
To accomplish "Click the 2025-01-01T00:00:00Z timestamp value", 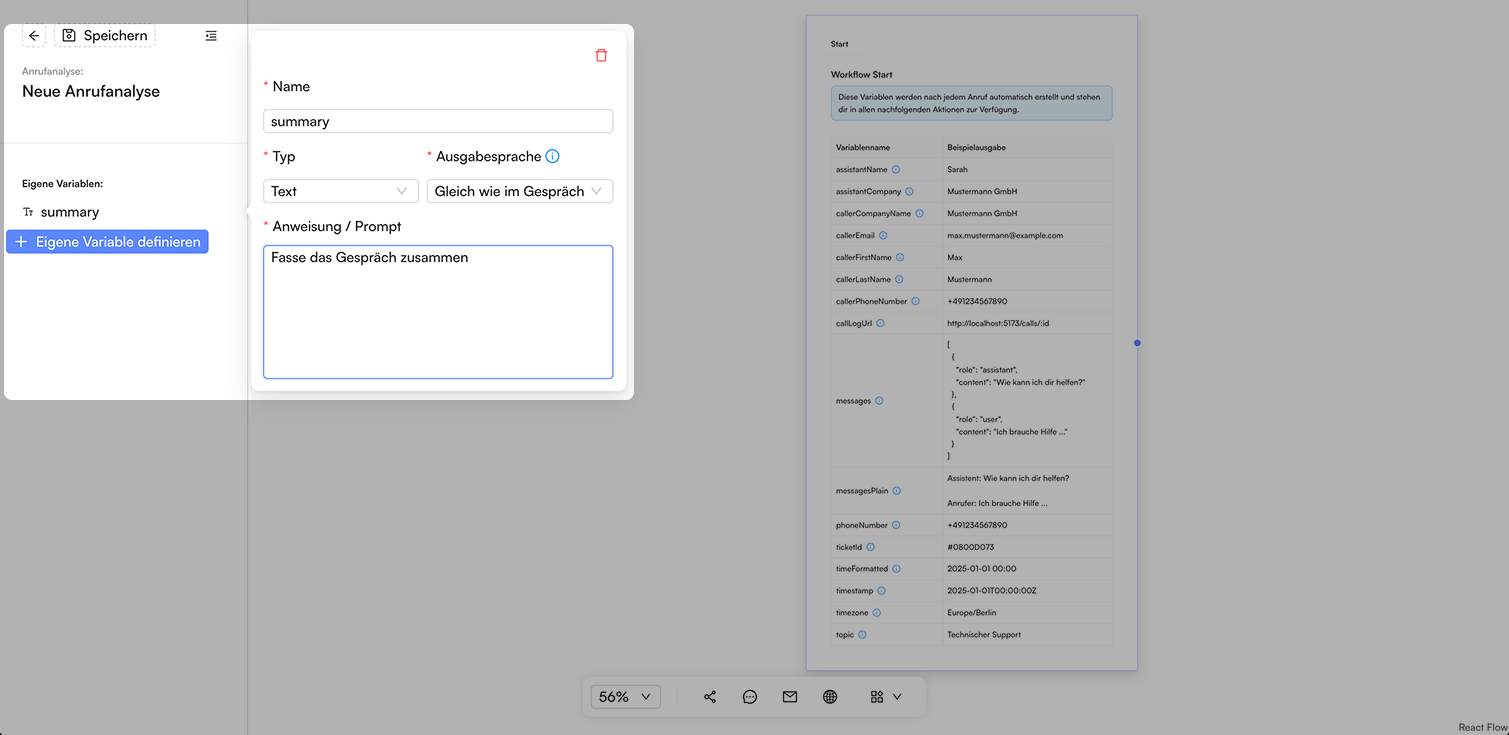I will pyautogui.click(x=992, y=591).
